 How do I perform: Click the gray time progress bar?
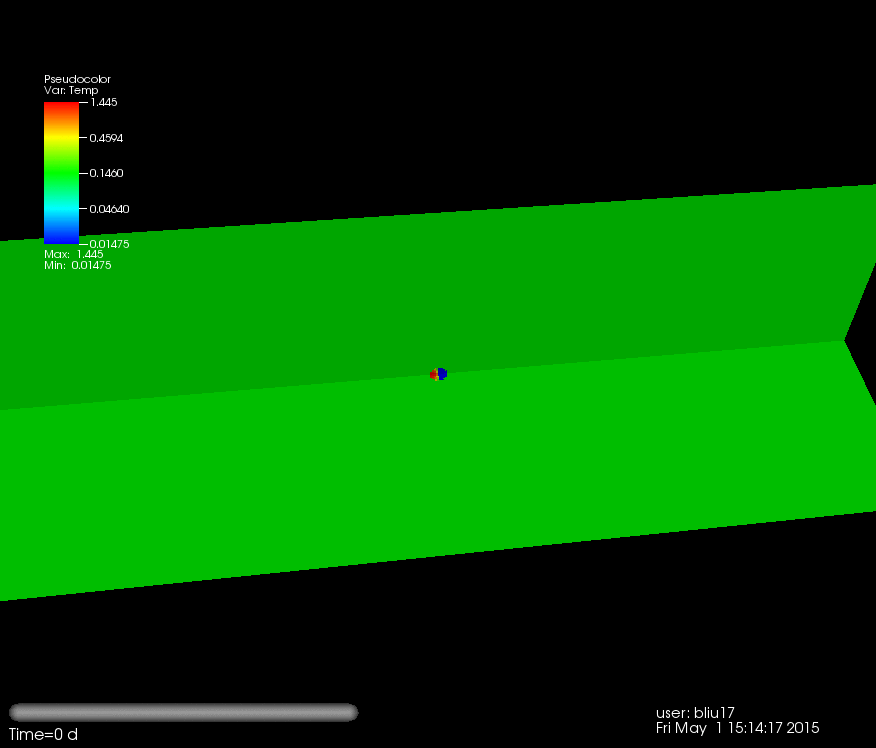(183, 712)
